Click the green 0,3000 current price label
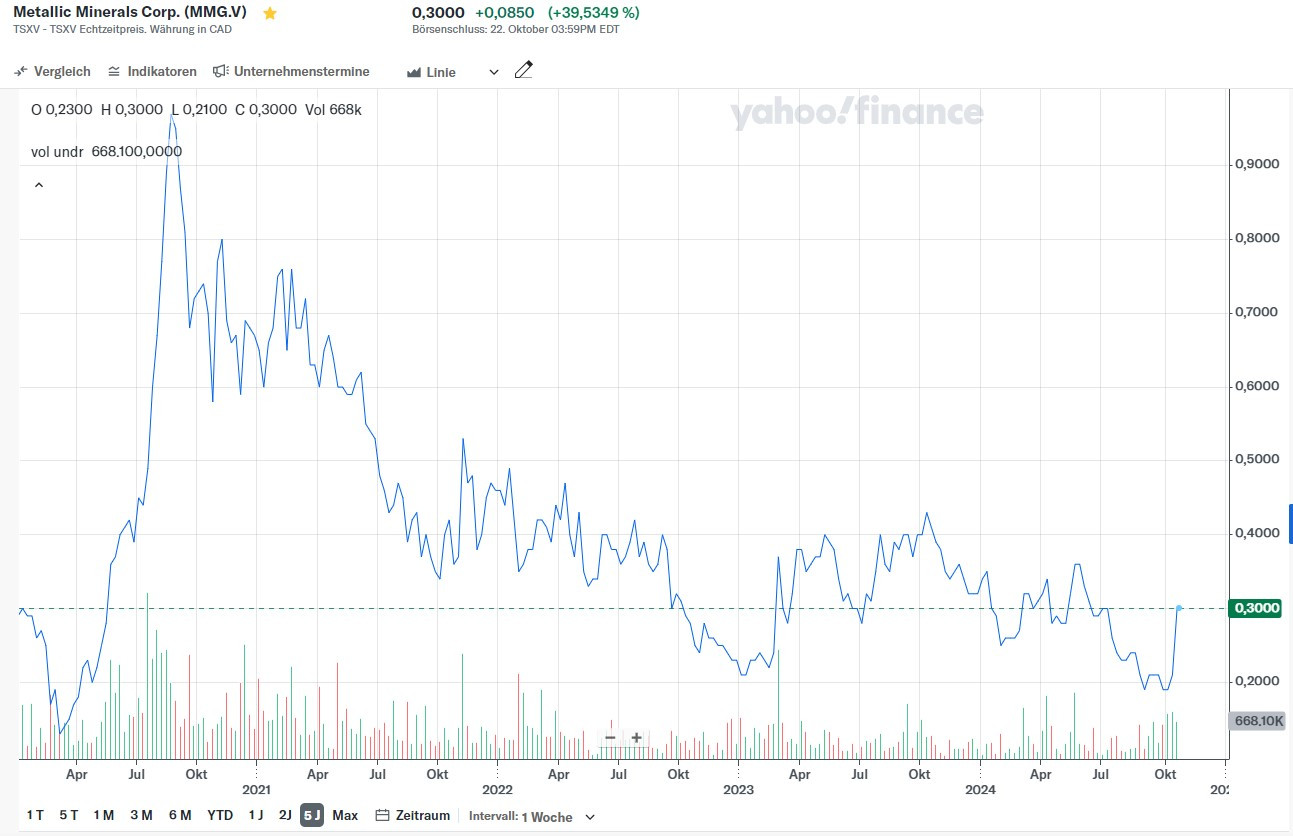This screenshot has height=836, width=1293. (1257, 608)
